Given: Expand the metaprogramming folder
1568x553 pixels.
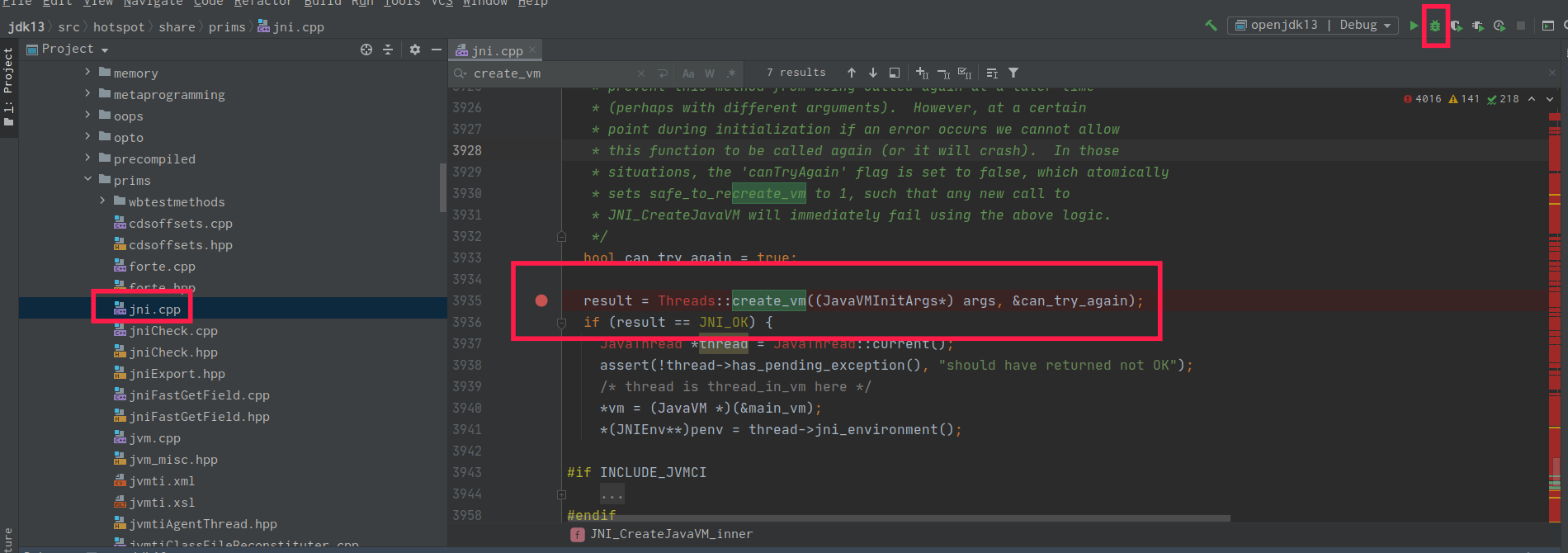Looking at the screenshot, I should click(x=87, y=94).
